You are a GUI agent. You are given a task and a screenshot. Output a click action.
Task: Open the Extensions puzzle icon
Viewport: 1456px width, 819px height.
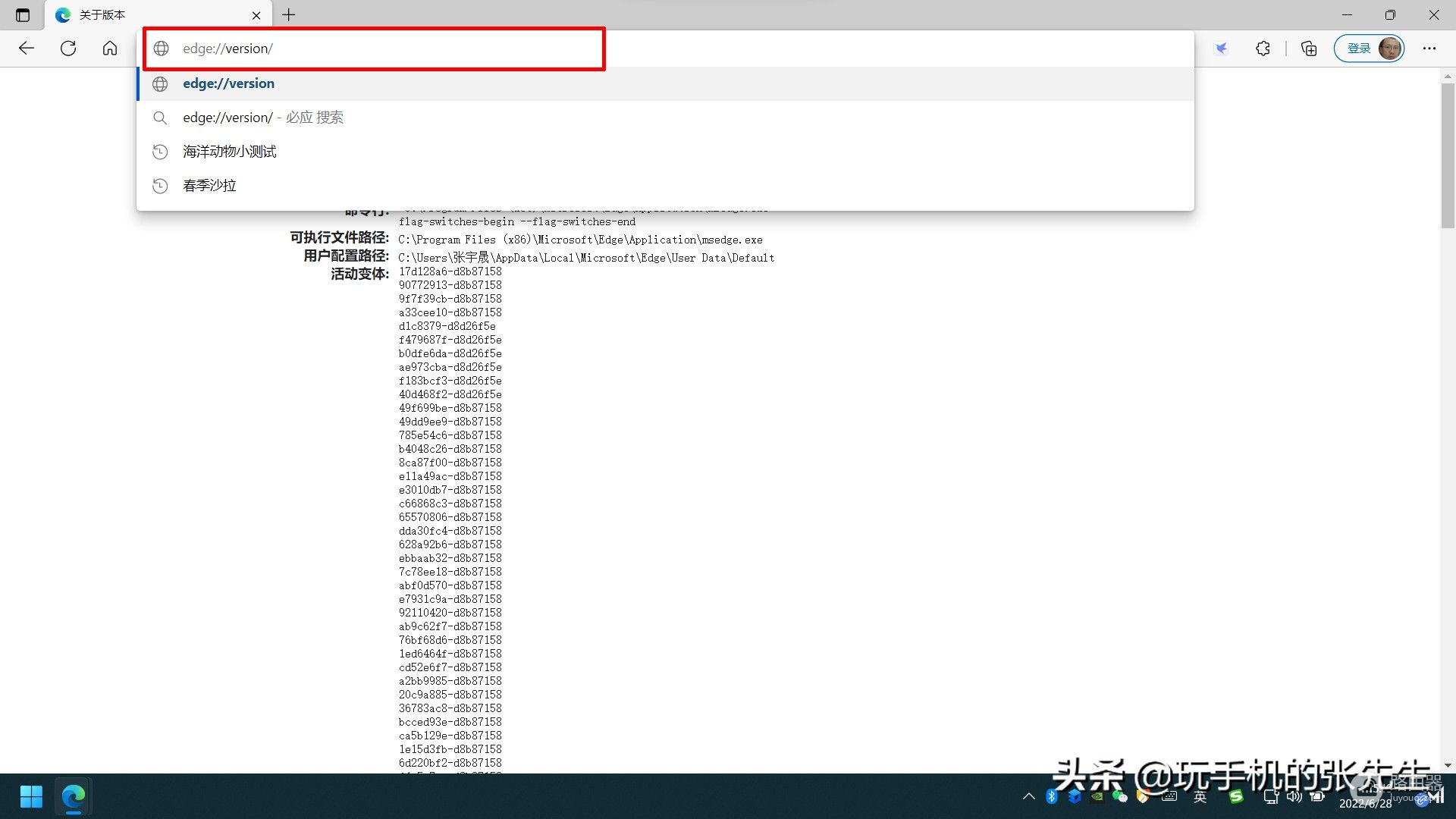tap(1263, 49)
